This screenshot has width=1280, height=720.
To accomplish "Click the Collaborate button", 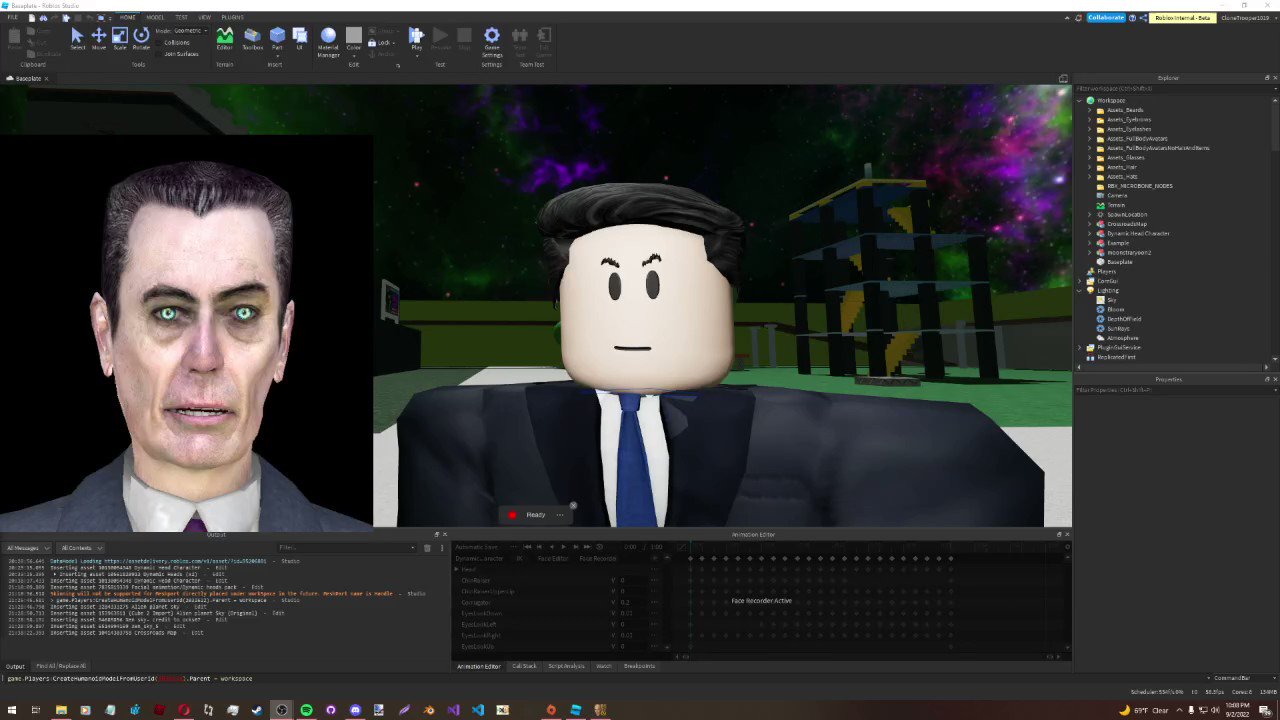I will [x=1106, y=17].
